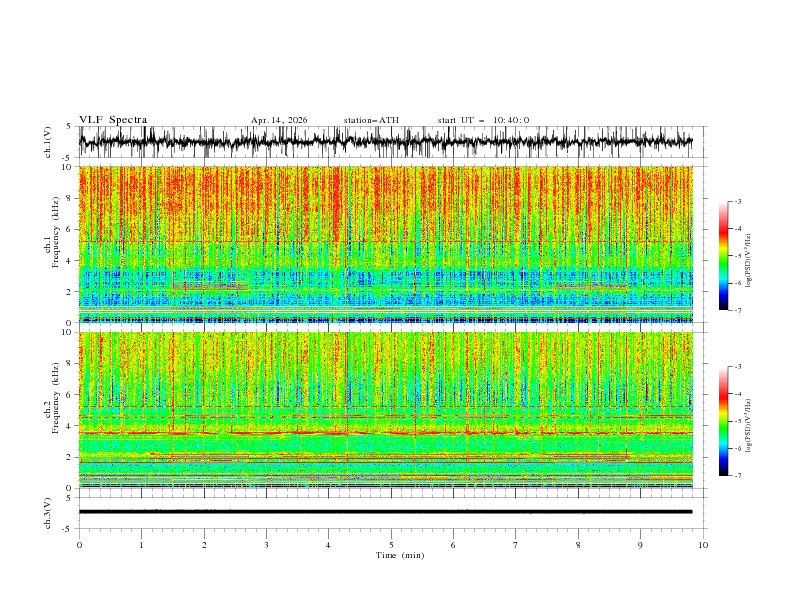Click lower colorbar tick label "-6"
This screenshot has width=792, height=612.
[738, 448]
